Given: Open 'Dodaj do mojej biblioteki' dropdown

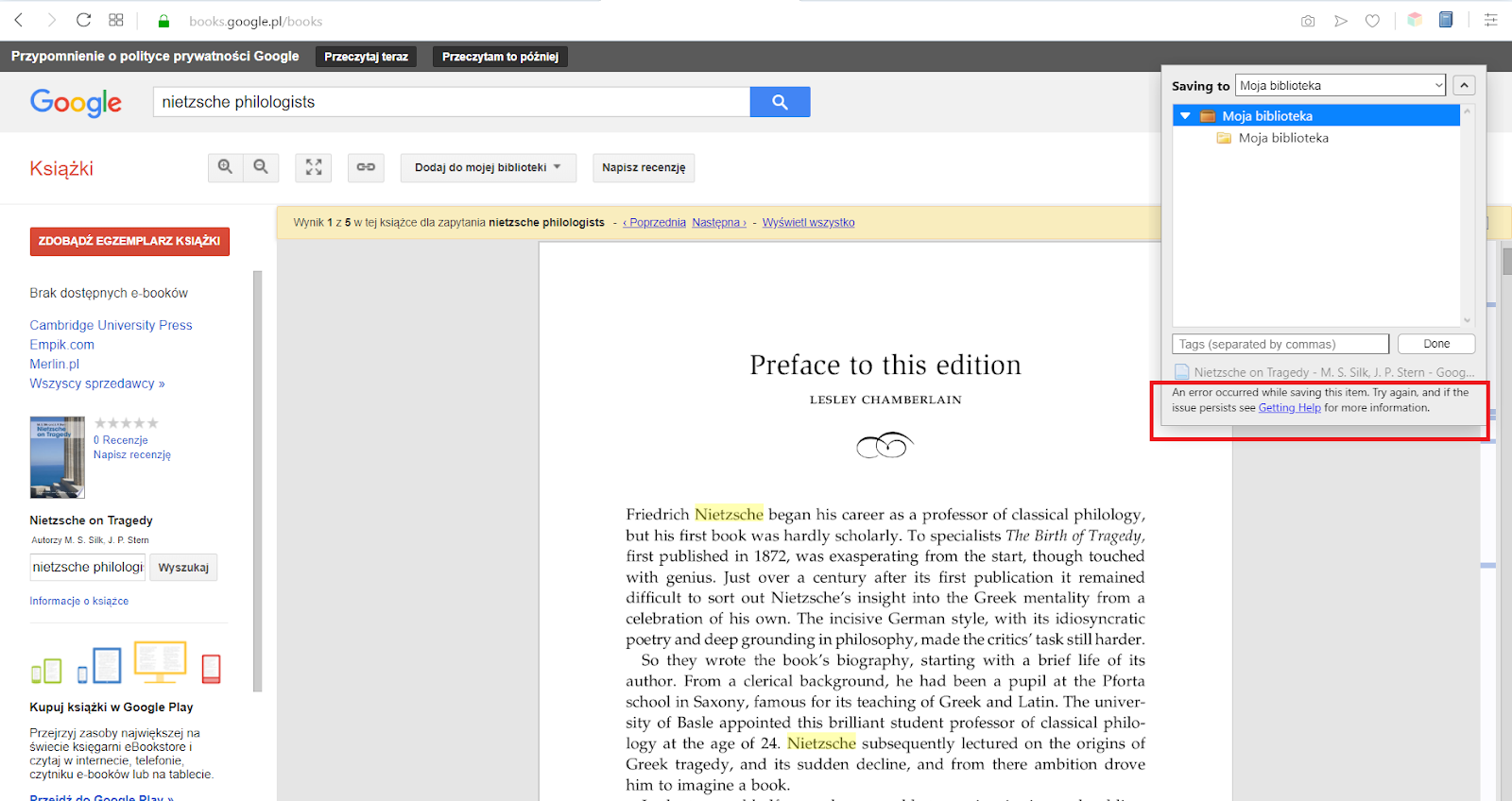Looking at the screenshot, I should (489, 167).
